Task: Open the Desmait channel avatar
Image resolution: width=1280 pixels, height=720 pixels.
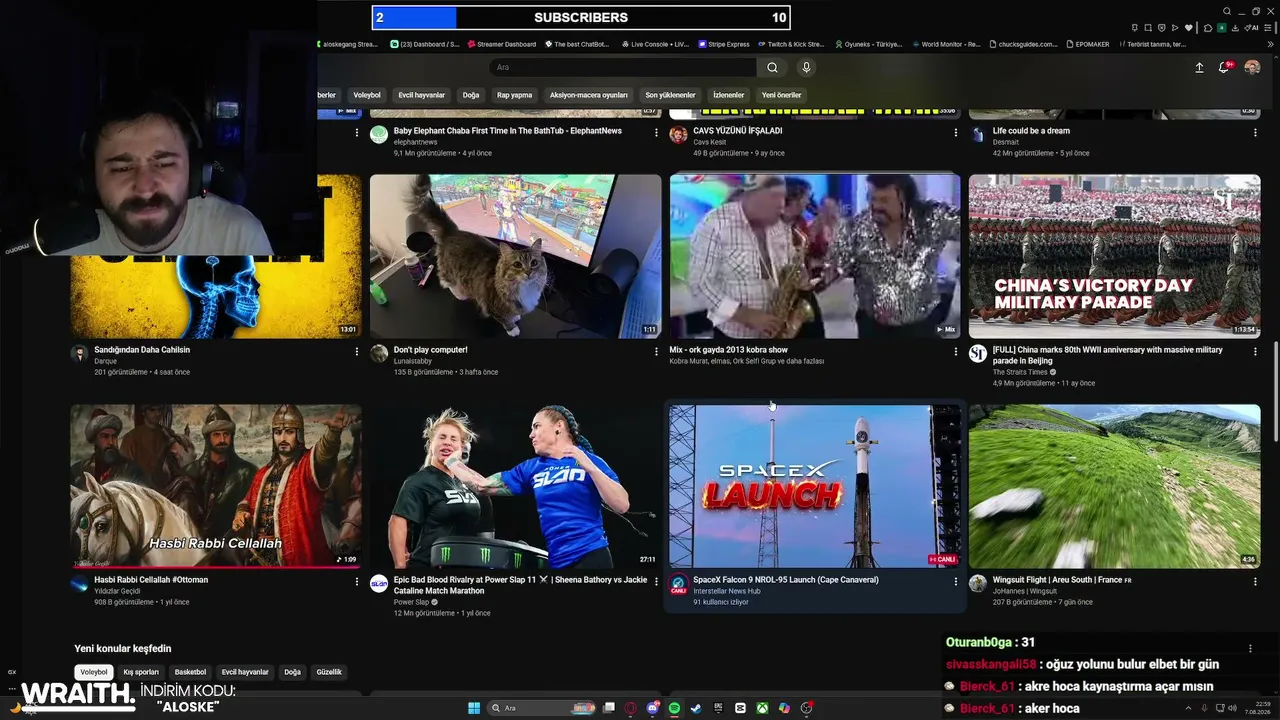Action: coord(978,135)
